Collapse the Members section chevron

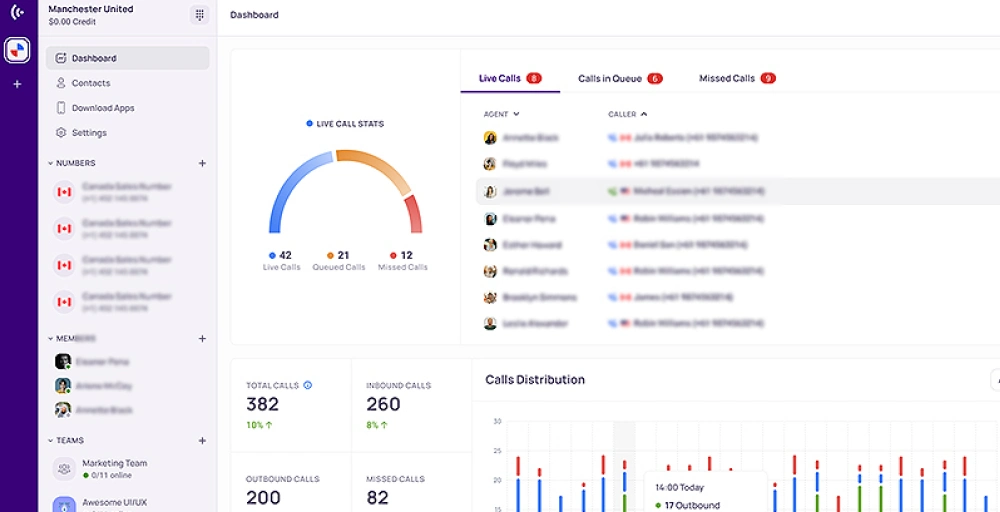tap(50, 339)
